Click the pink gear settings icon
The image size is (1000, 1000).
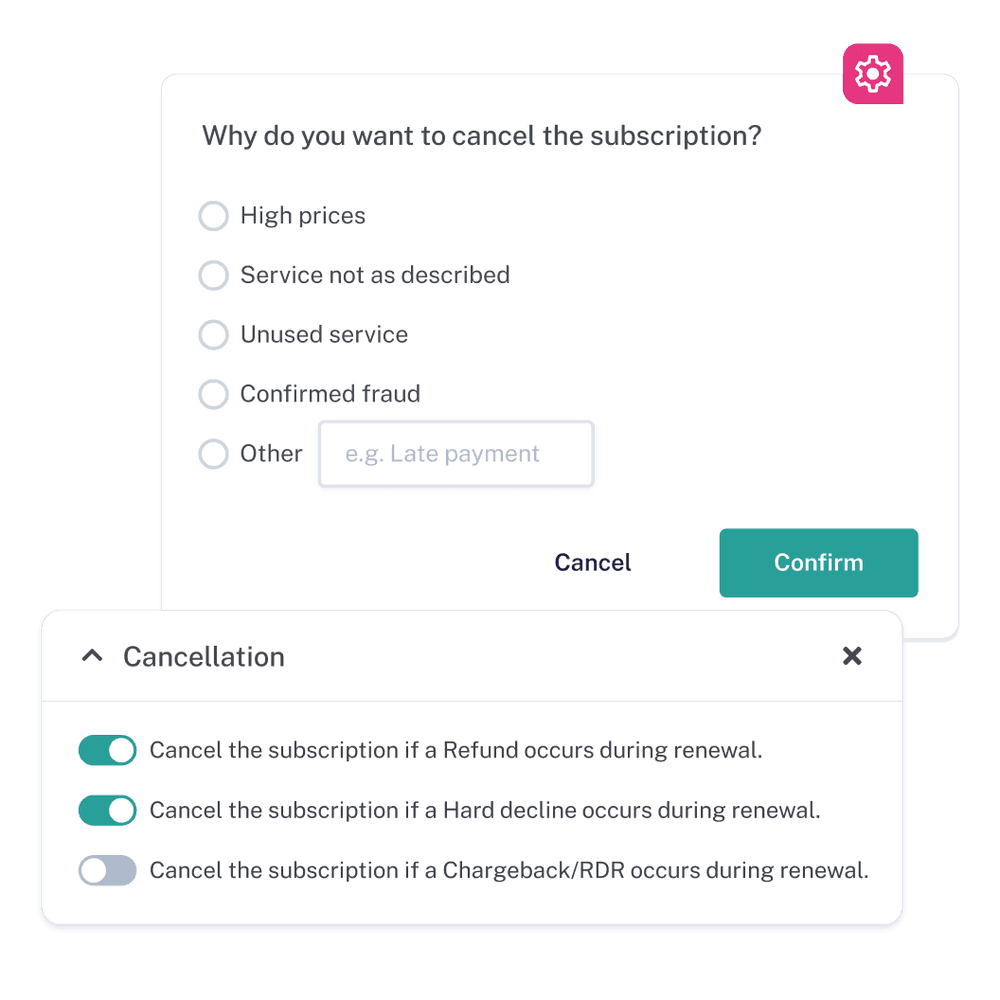pos(874,73)
